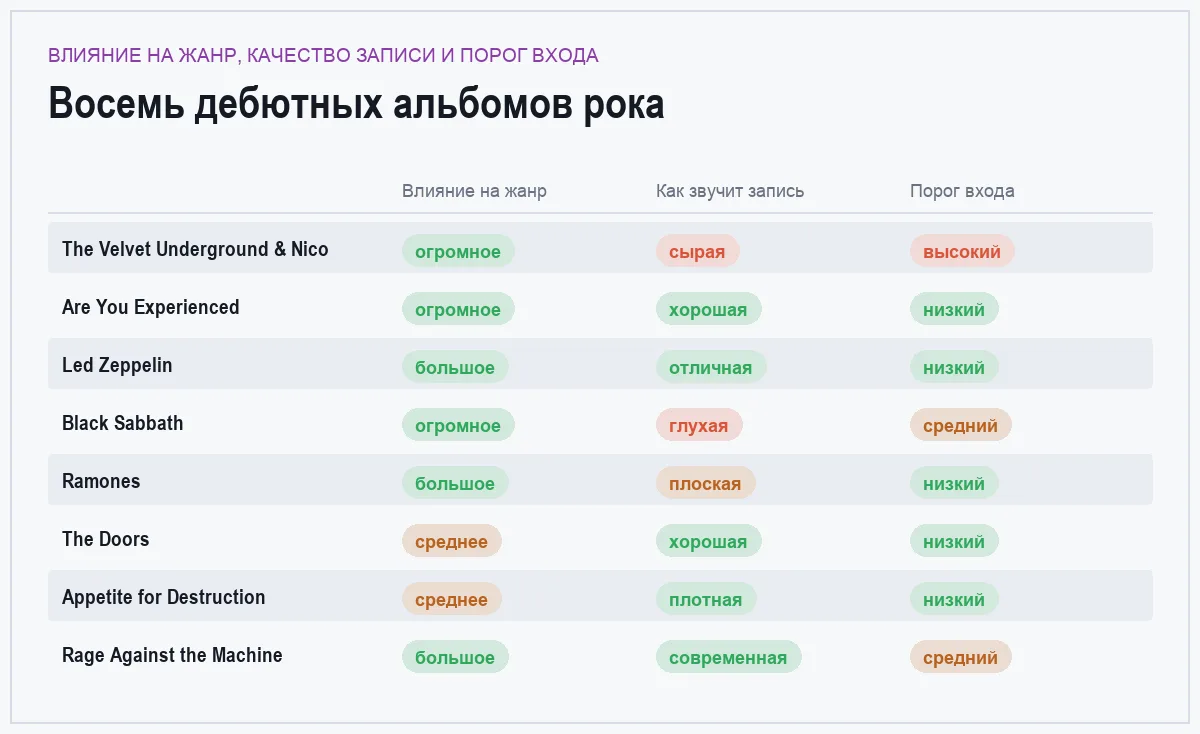Click the "Как звучит запись" column header
Viewport: 1200px width, 734px height.
tap(730, 191)
